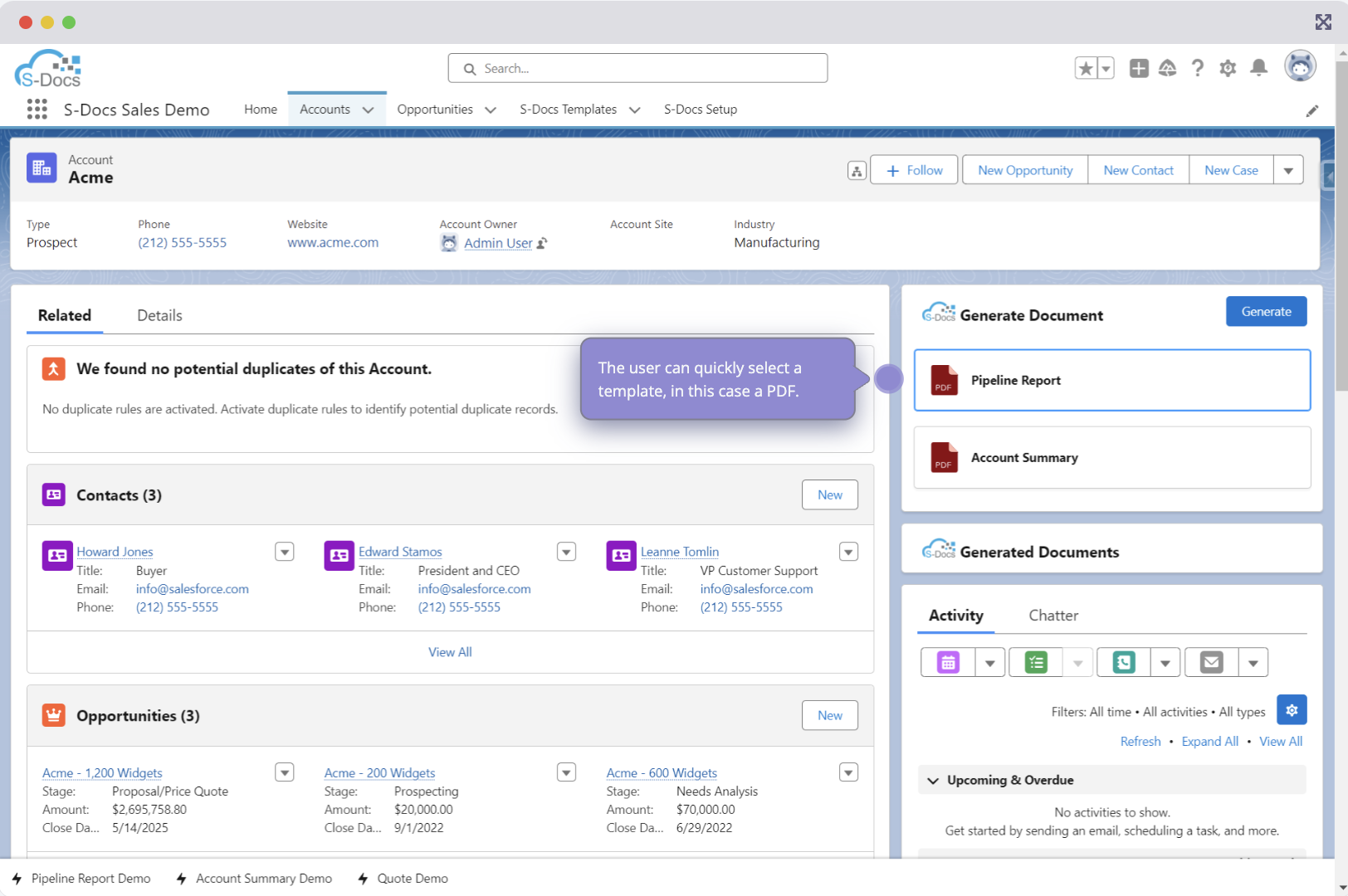Screen dimensions: 1348x896
Task: Click New Opportunity button
Action: [x=1025, y=170]
